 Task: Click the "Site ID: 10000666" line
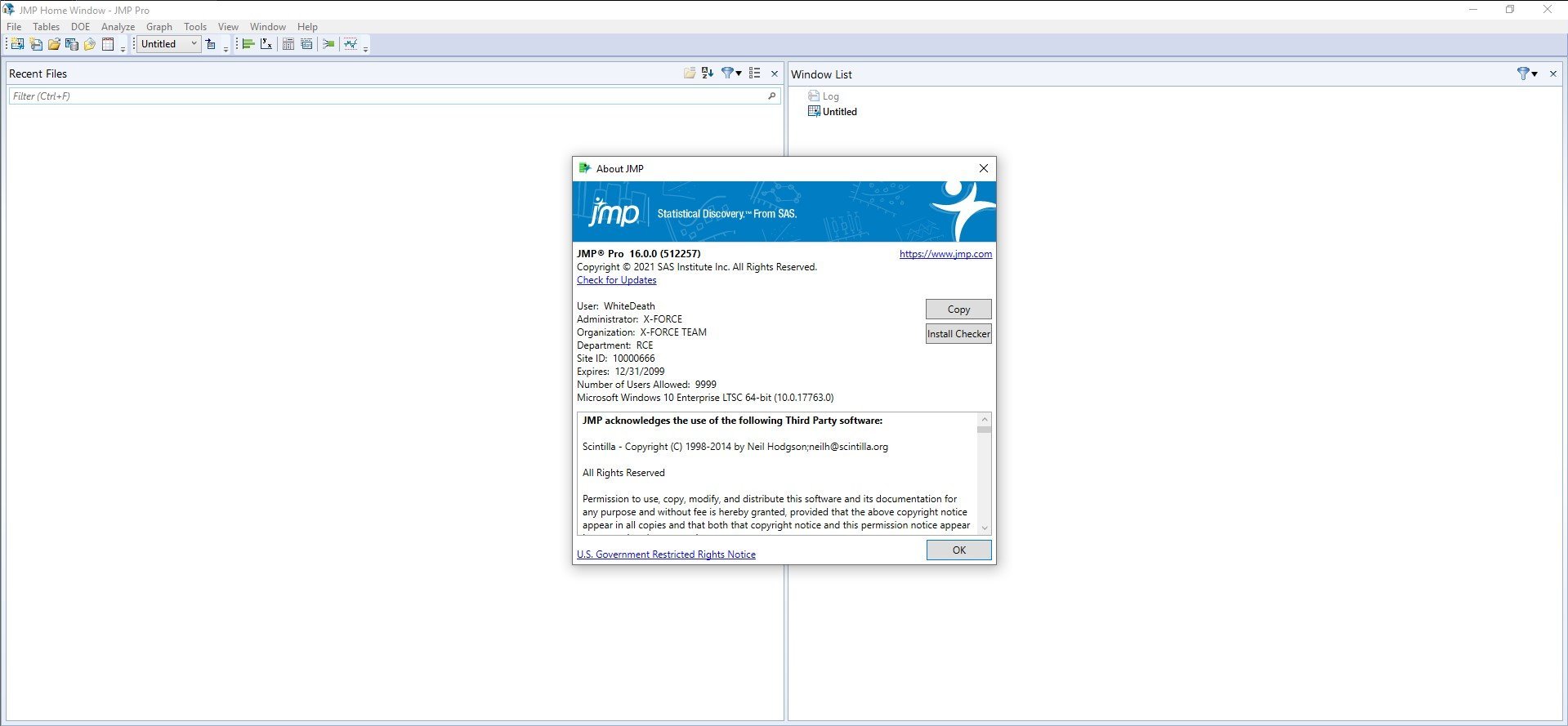point(615,359)
